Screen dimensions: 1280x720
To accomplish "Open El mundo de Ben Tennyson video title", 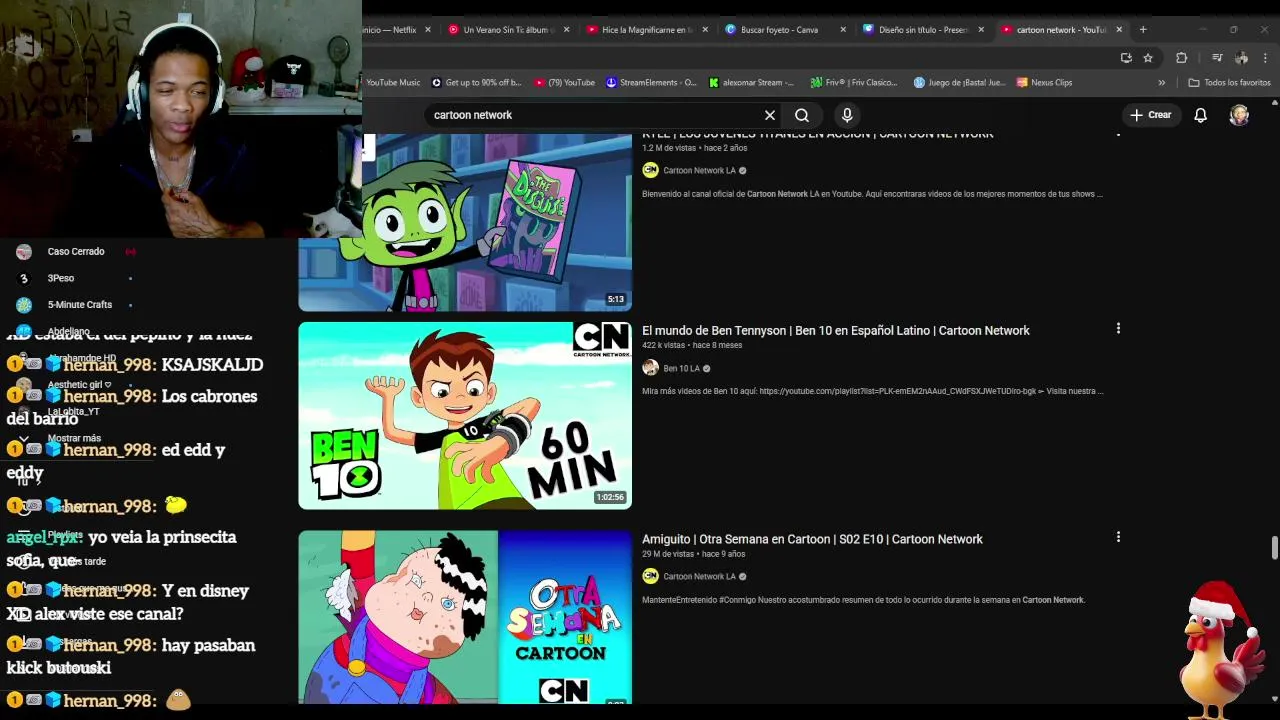I will tap(836, 331).
